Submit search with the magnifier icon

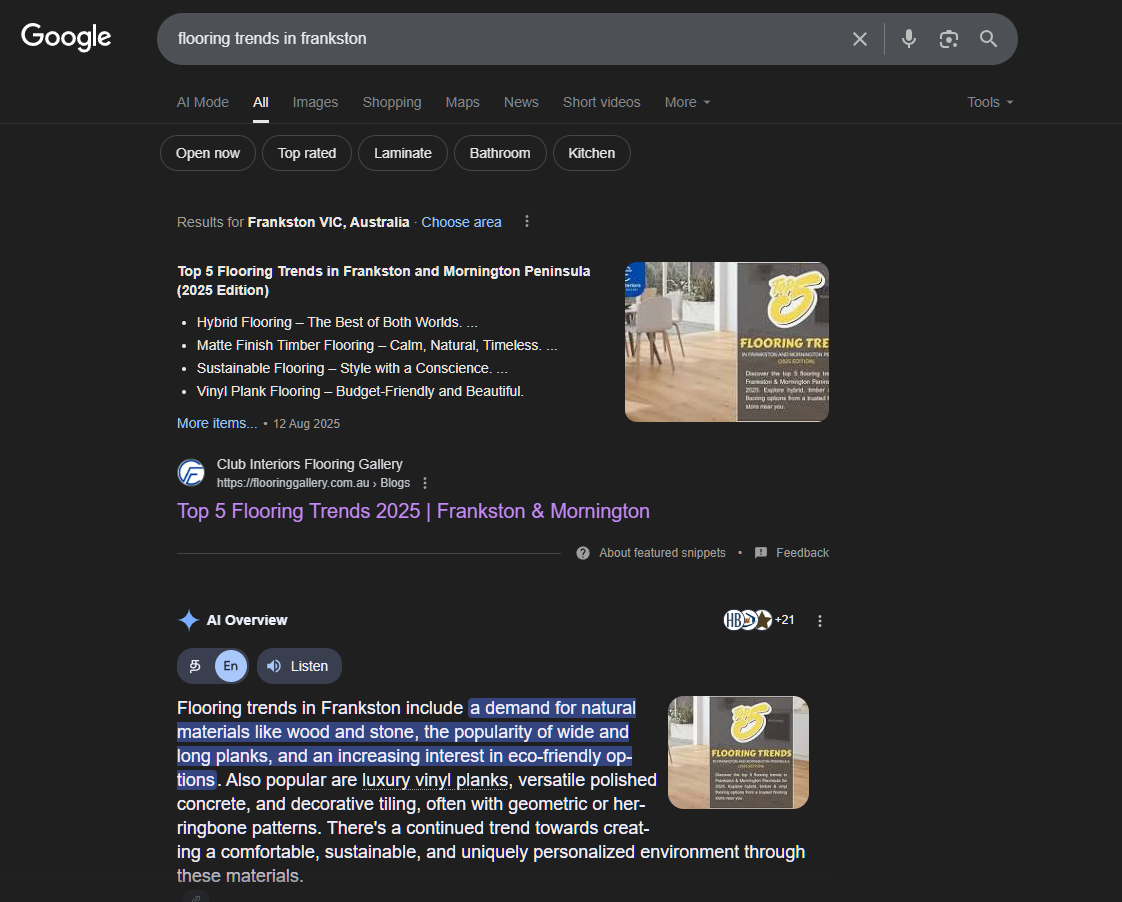click(988, 39)
